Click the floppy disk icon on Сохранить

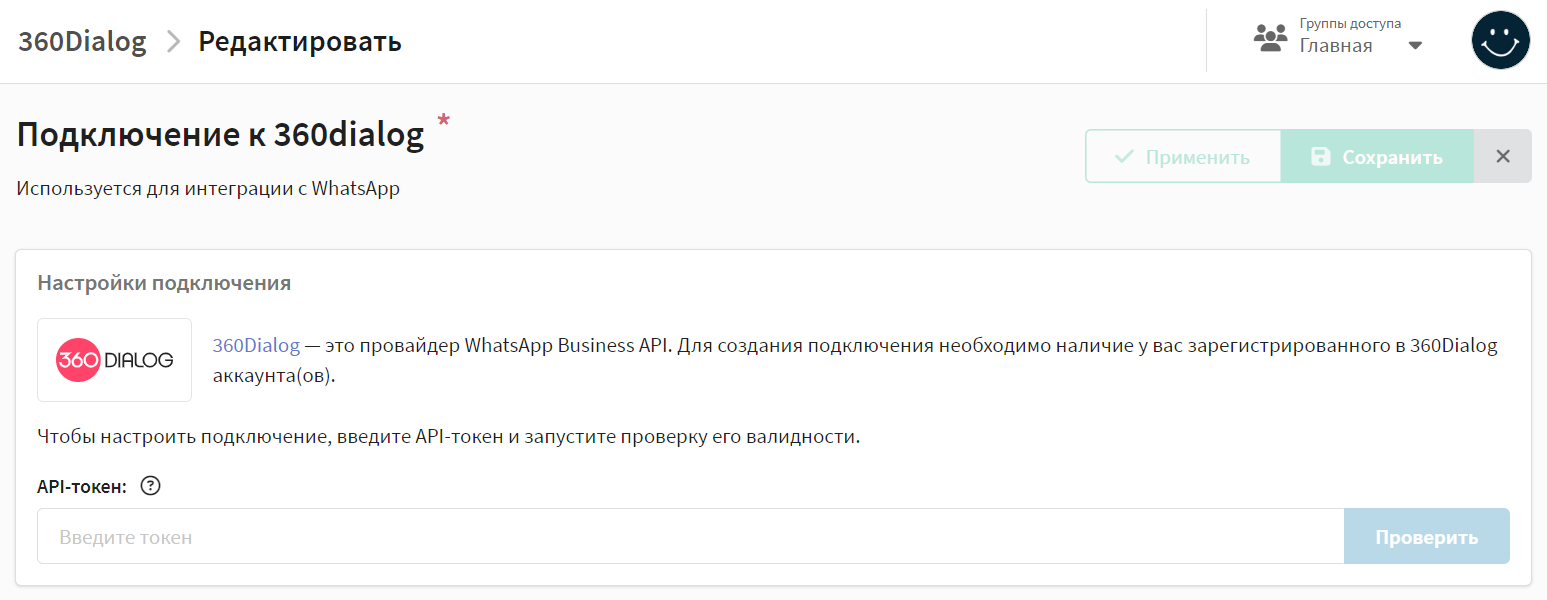[1321, 157]
